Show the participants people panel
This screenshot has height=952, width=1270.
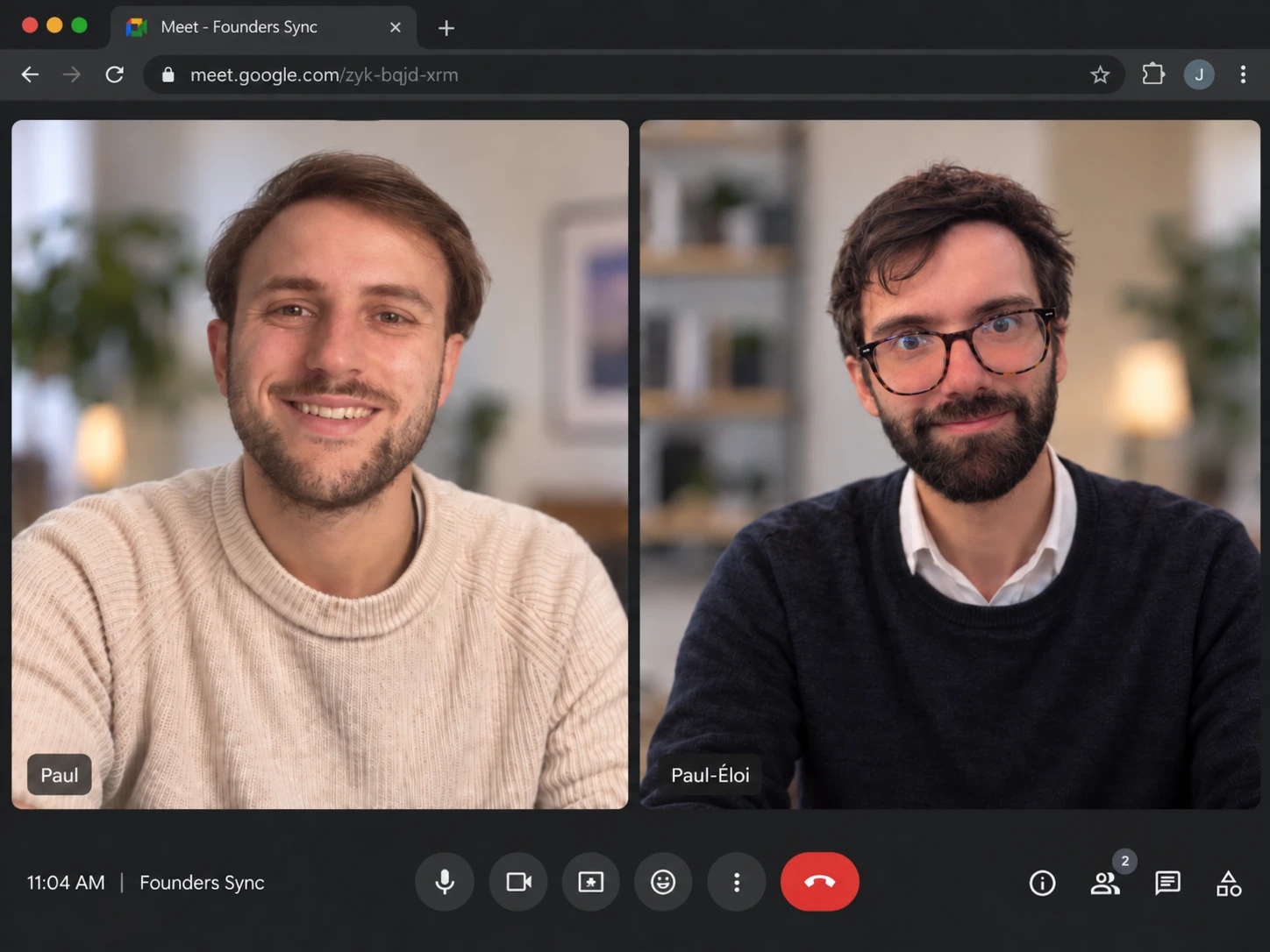[1105, 883]
